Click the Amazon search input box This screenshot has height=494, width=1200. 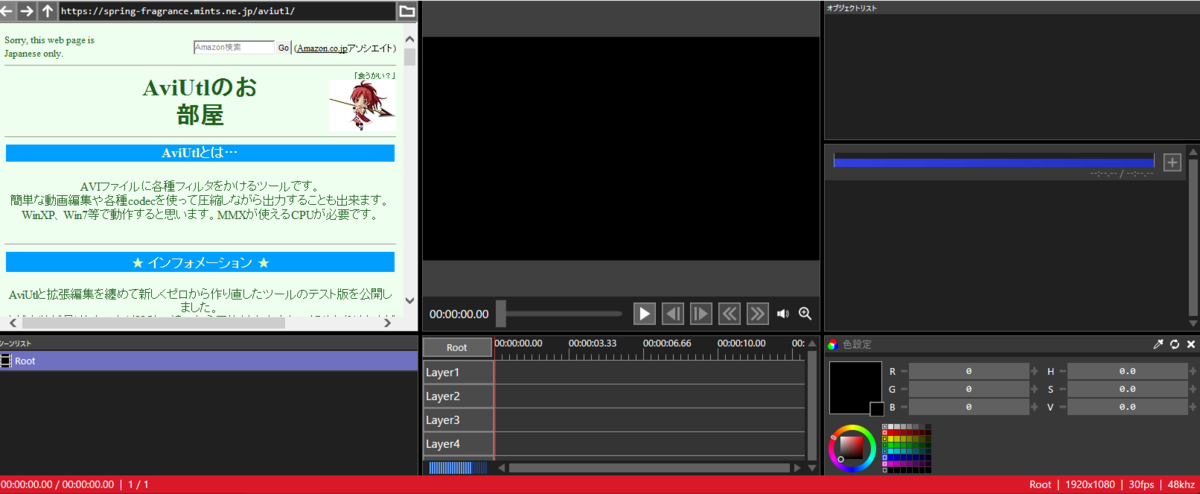point(234,47)
